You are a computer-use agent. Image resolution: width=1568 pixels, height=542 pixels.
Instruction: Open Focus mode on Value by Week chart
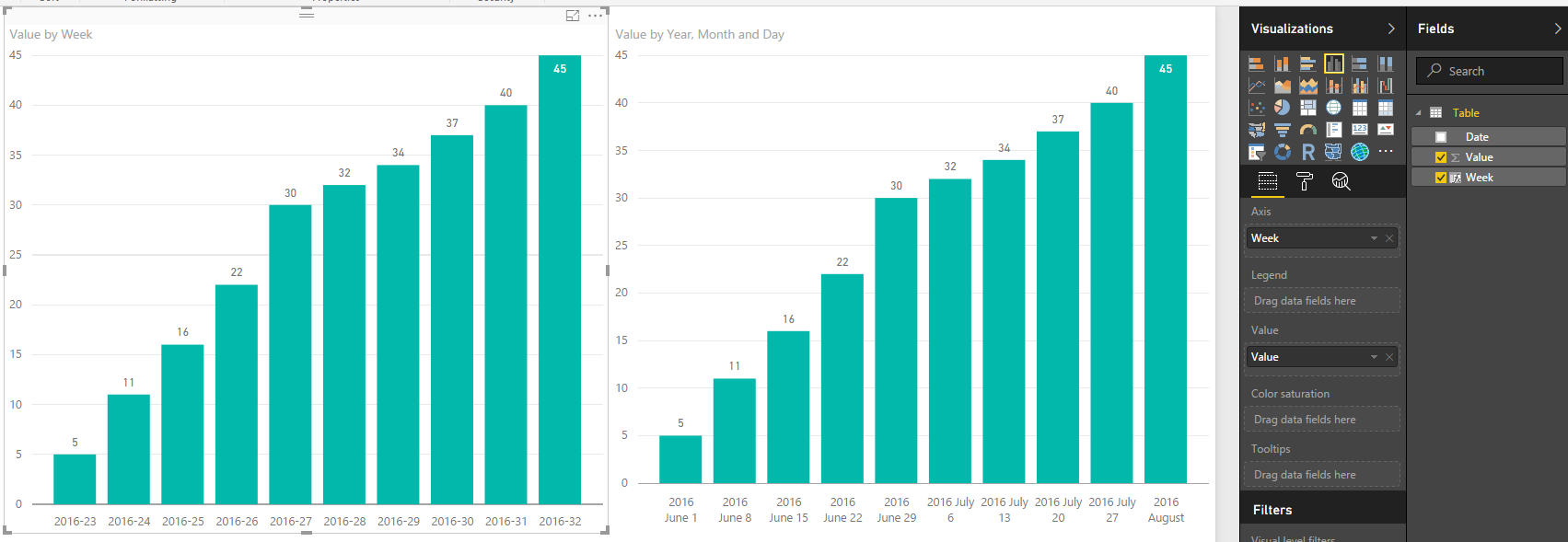(x=573, y=16)
